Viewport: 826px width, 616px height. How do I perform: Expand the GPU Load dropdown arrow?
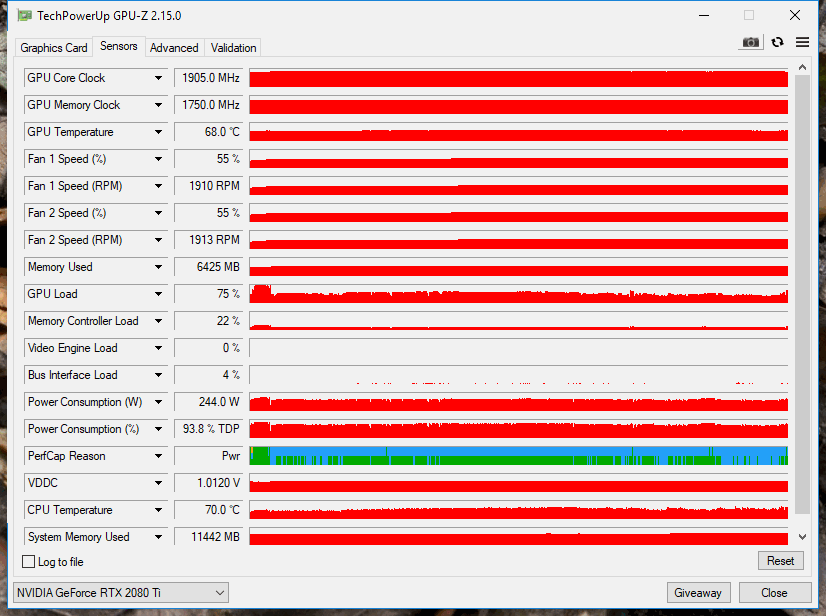click(x=158, y=294)
